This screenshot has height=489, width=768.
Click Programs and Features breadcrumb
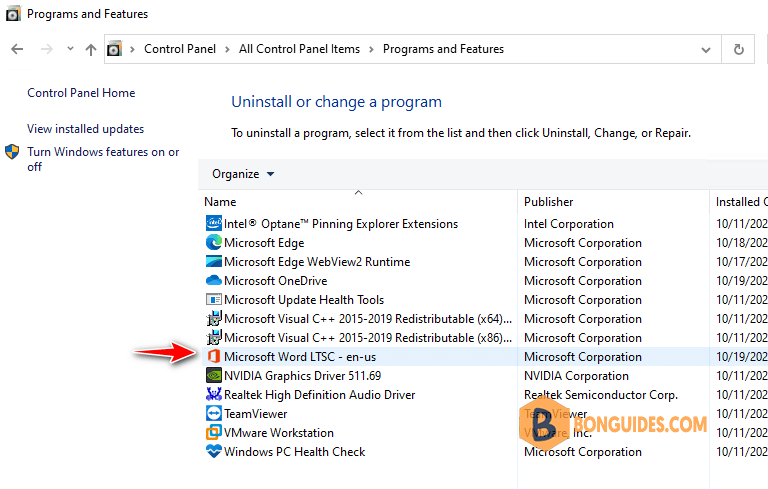443,49
